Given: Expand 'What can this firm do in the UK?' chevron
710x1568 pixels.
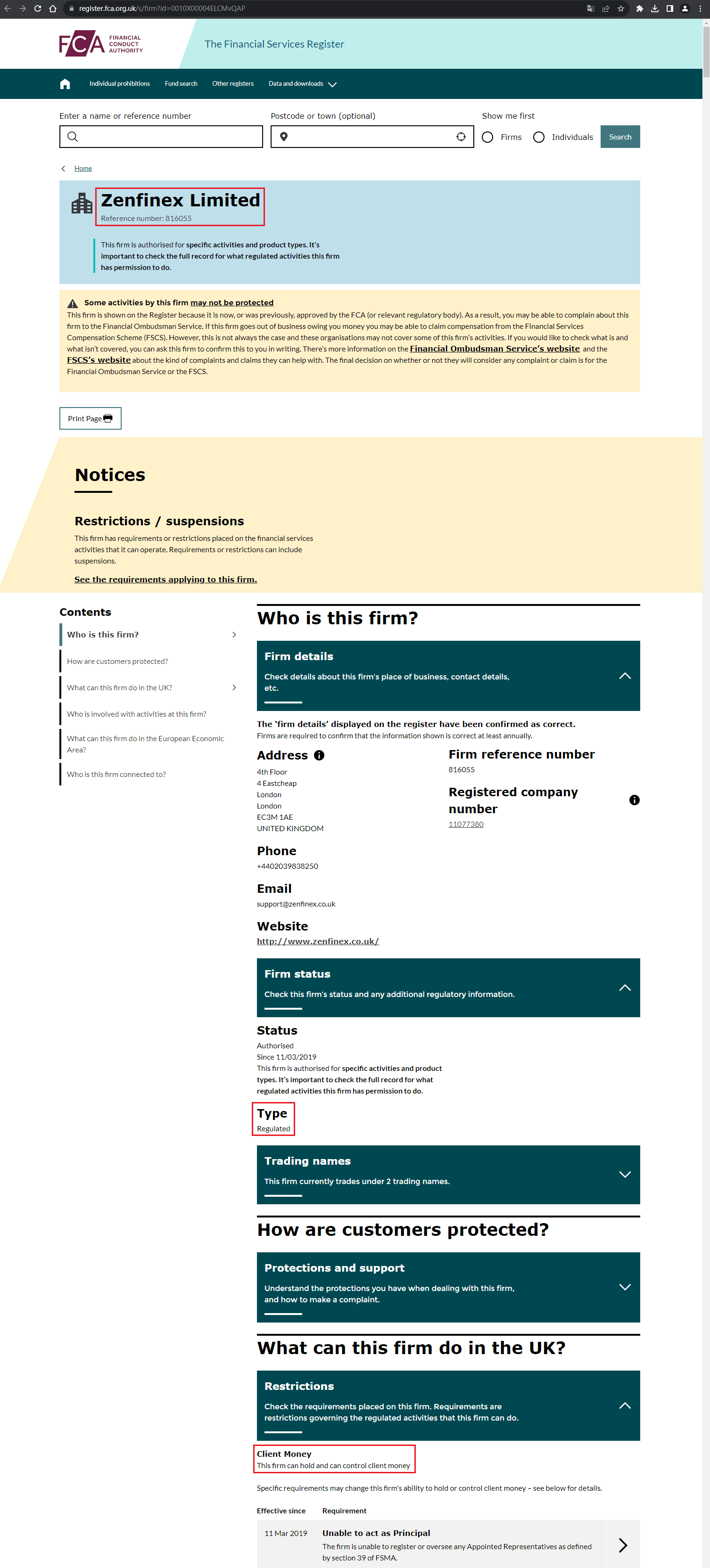Looking at the screenshot, I should (x=234, y=688).
